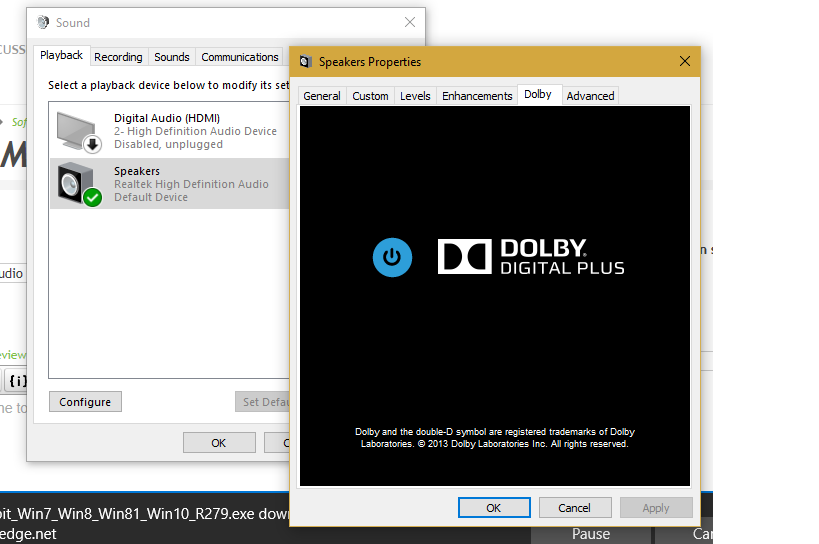The height and width of the screenshot is (544, 819).
Task: Close the Sound window
Action: click(410, 22)
